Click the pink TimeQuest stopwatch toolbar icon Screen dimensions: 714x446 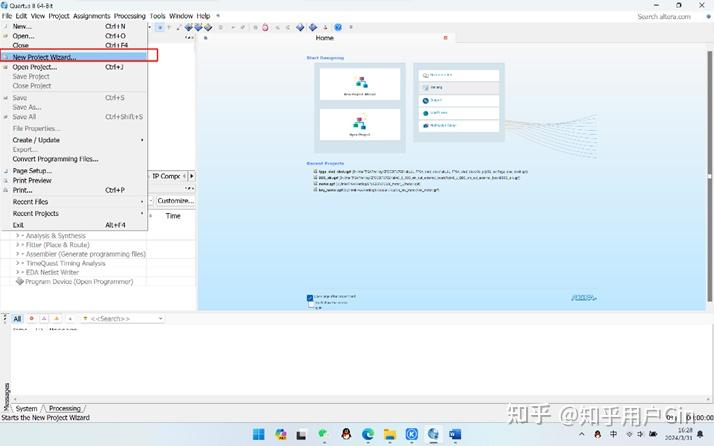[x=265, y=27]
